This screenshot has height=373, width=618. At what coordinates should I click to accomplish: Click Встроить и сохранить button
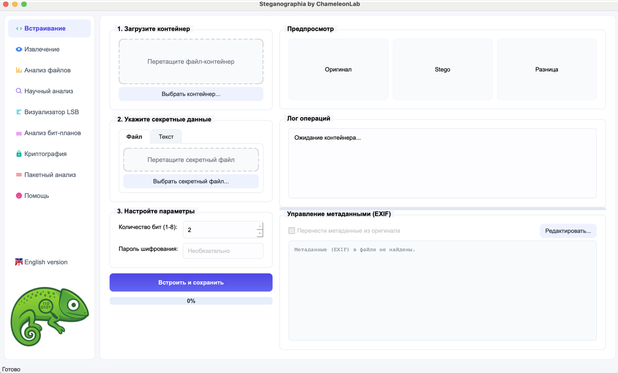191,282
